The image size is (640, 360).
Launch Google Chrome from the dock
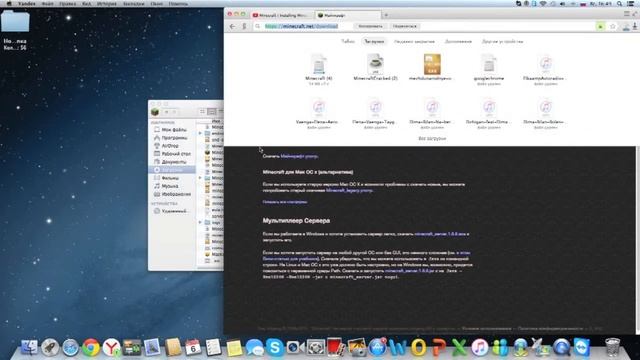[91, 348]
